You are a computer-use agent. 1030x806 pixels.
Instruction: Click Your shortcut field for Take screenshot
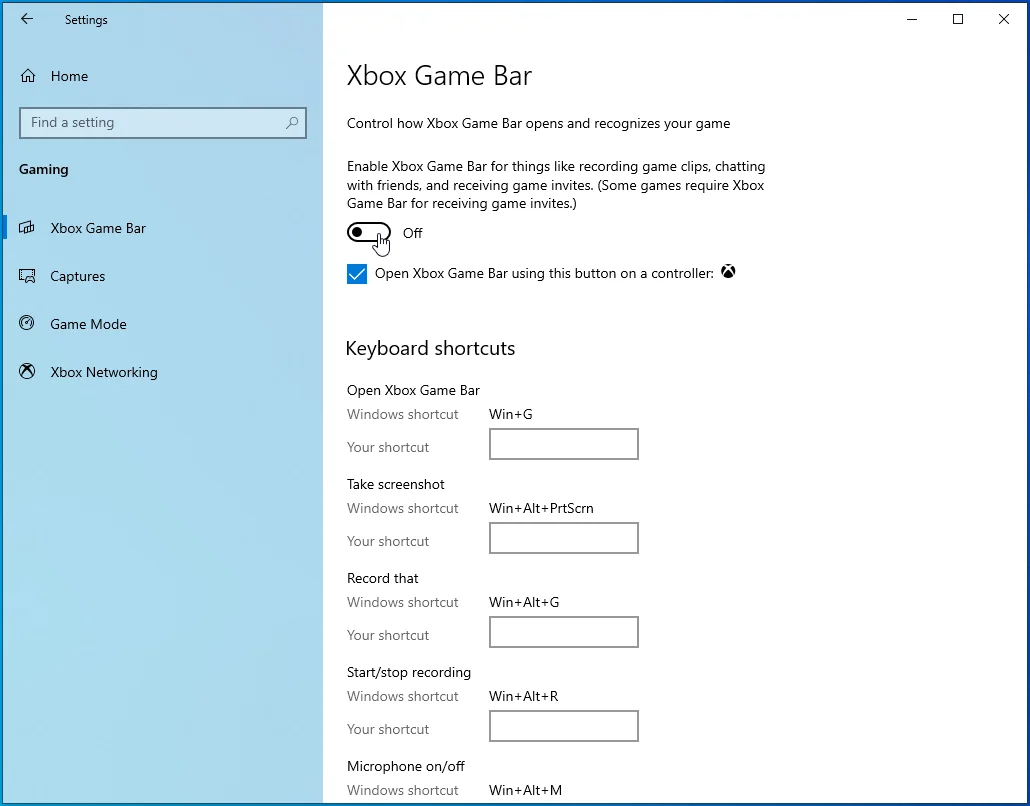pyautogui.click(x=564, y=538)
